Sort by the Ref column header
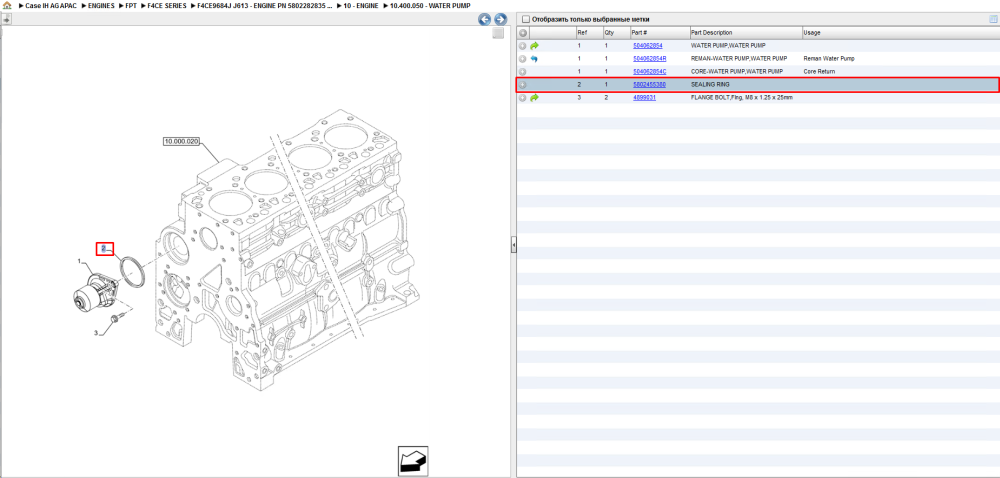Image resolution: width=1000 pixels, height=478 pixels. pos(589,33)
